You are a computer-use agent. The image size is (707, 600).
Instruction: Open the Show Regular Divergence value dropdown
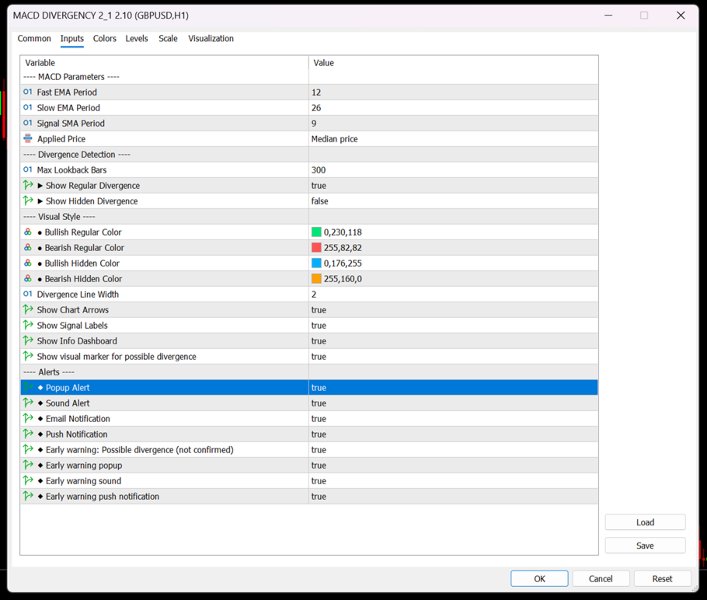[453, 185]
